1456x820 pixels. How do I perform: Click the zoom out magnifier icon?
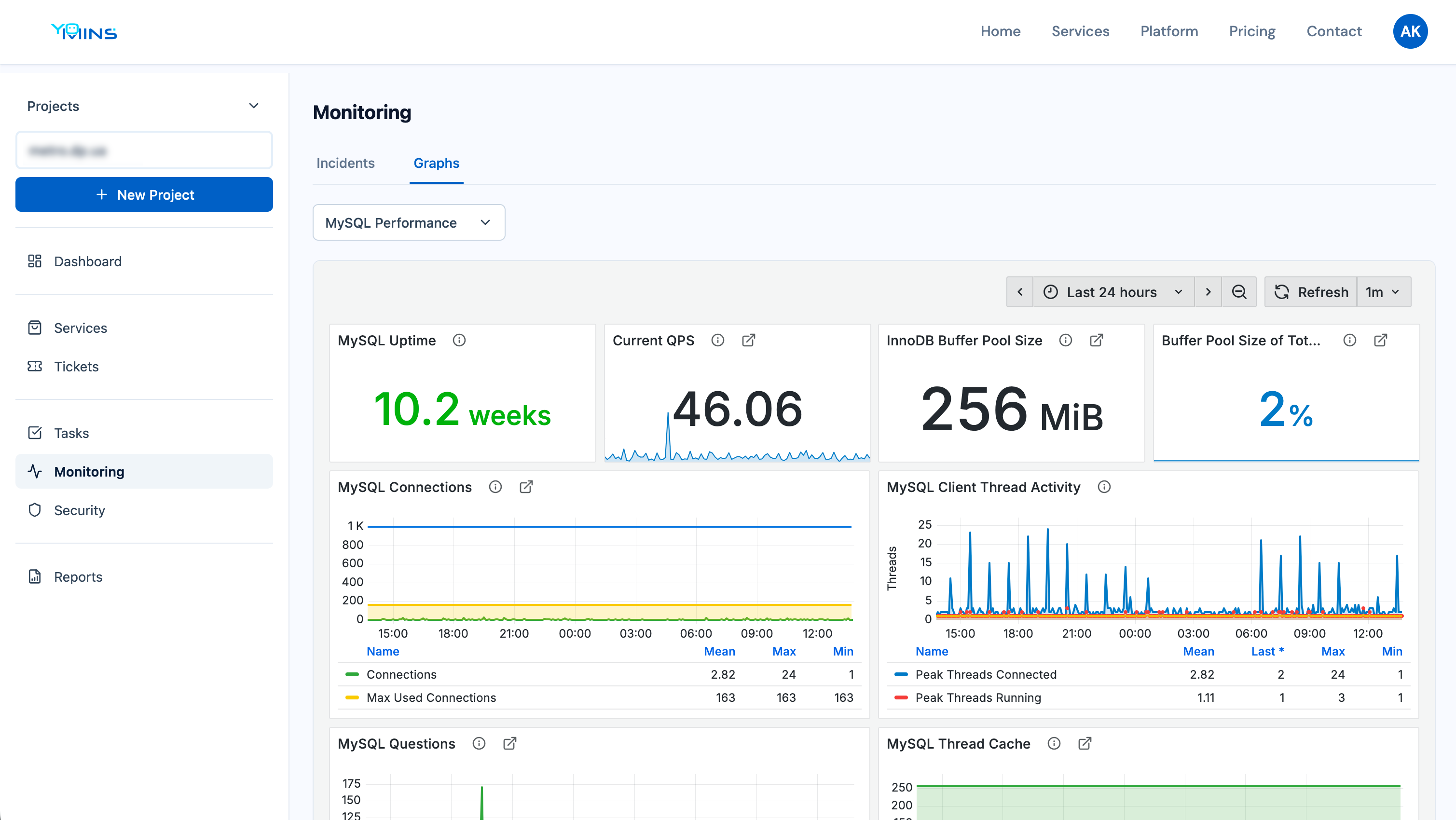1239,292
